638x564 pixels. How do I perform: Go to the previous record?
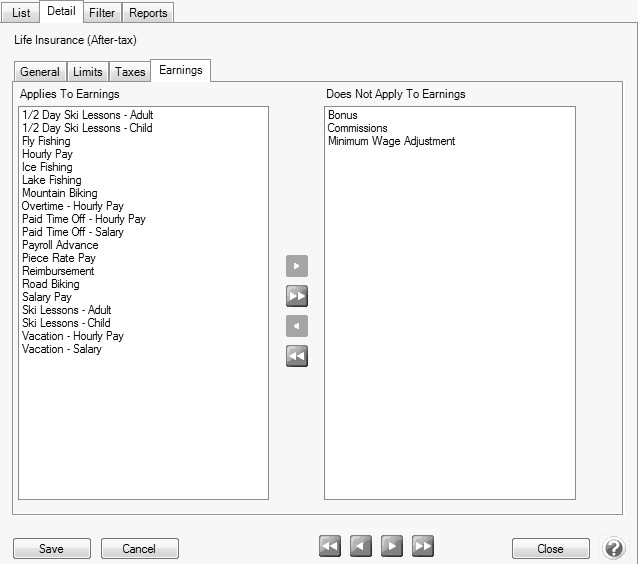tap(361, 546)
